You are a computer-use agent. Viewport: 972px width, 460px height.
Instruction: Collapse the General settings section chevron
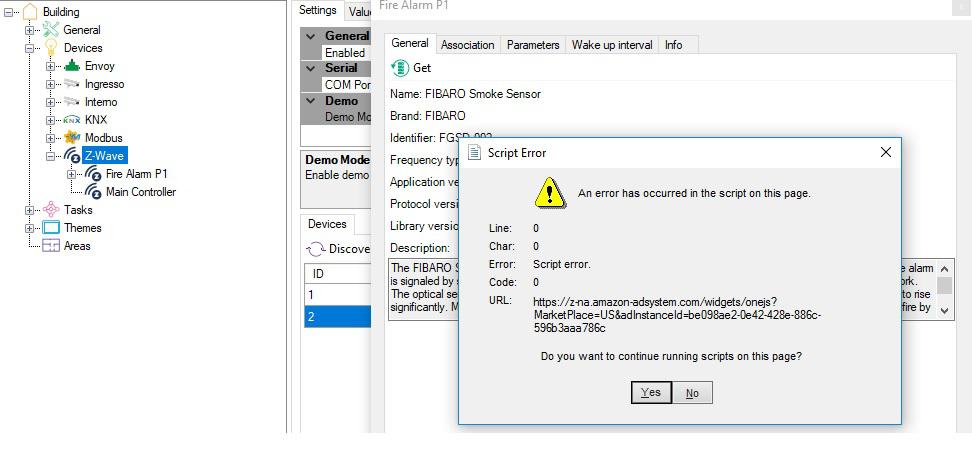point(311,36)
